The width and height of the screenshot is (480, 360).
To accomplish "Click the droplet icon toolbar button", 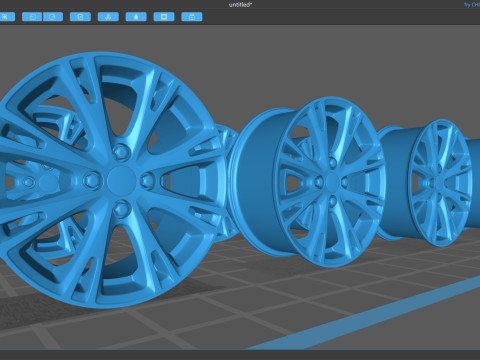I will (x=136, y=17).
